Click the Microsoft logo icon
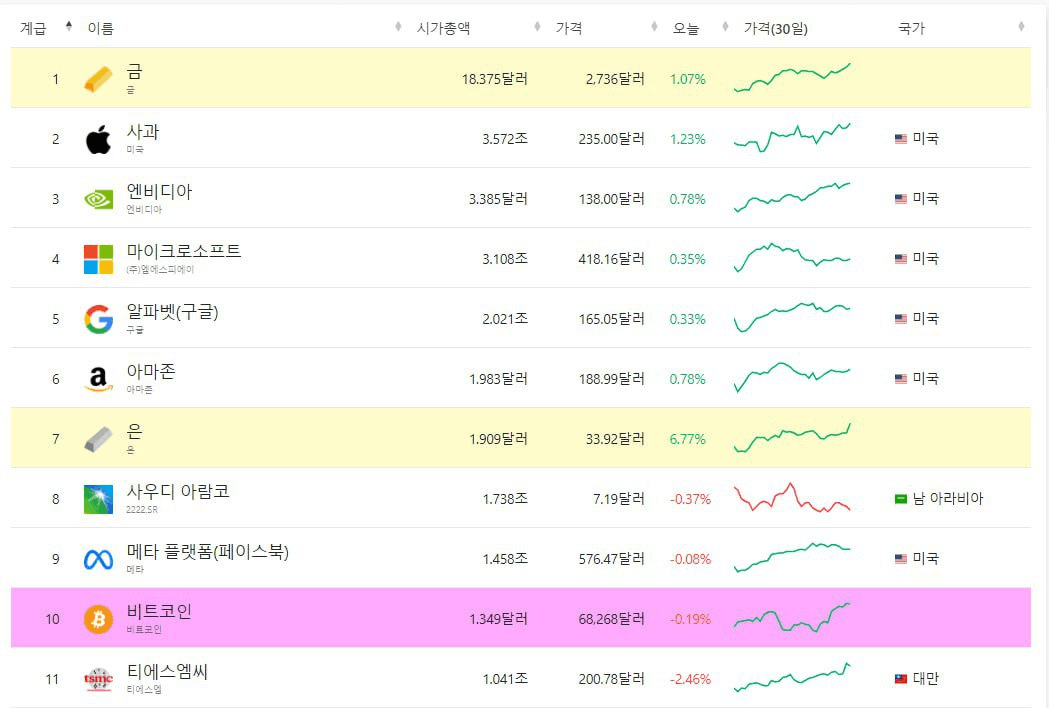The height and width of the screenshot is (708, 1049). point(98,259)
